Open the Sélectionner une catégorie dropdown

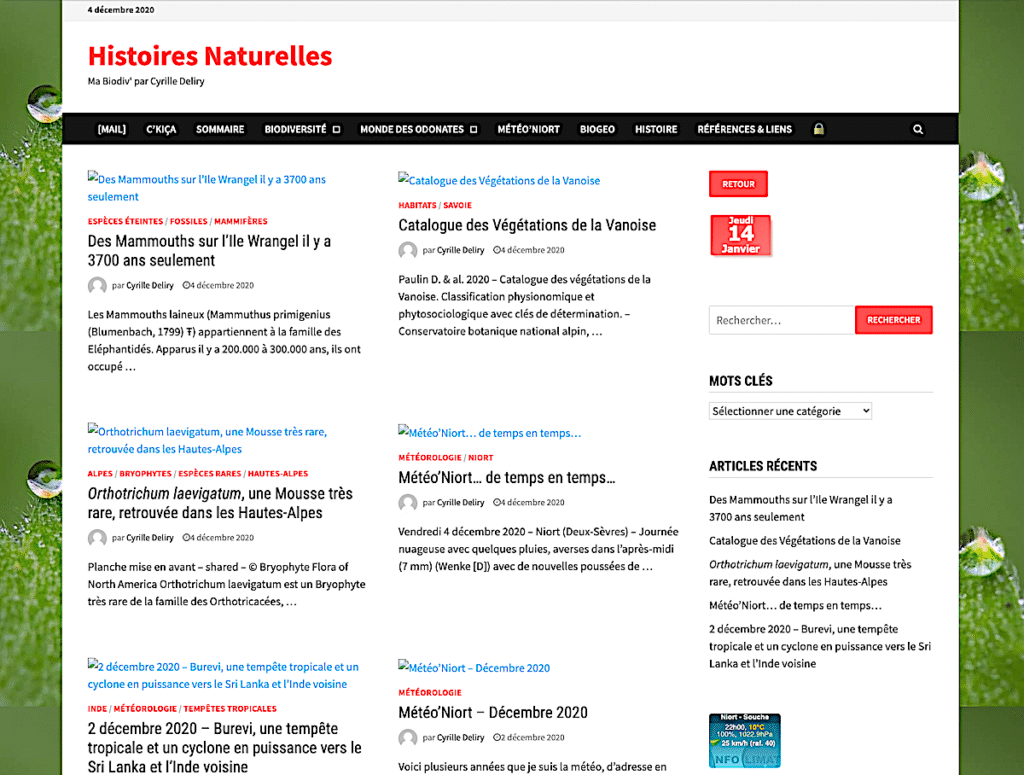click(790, 411)
